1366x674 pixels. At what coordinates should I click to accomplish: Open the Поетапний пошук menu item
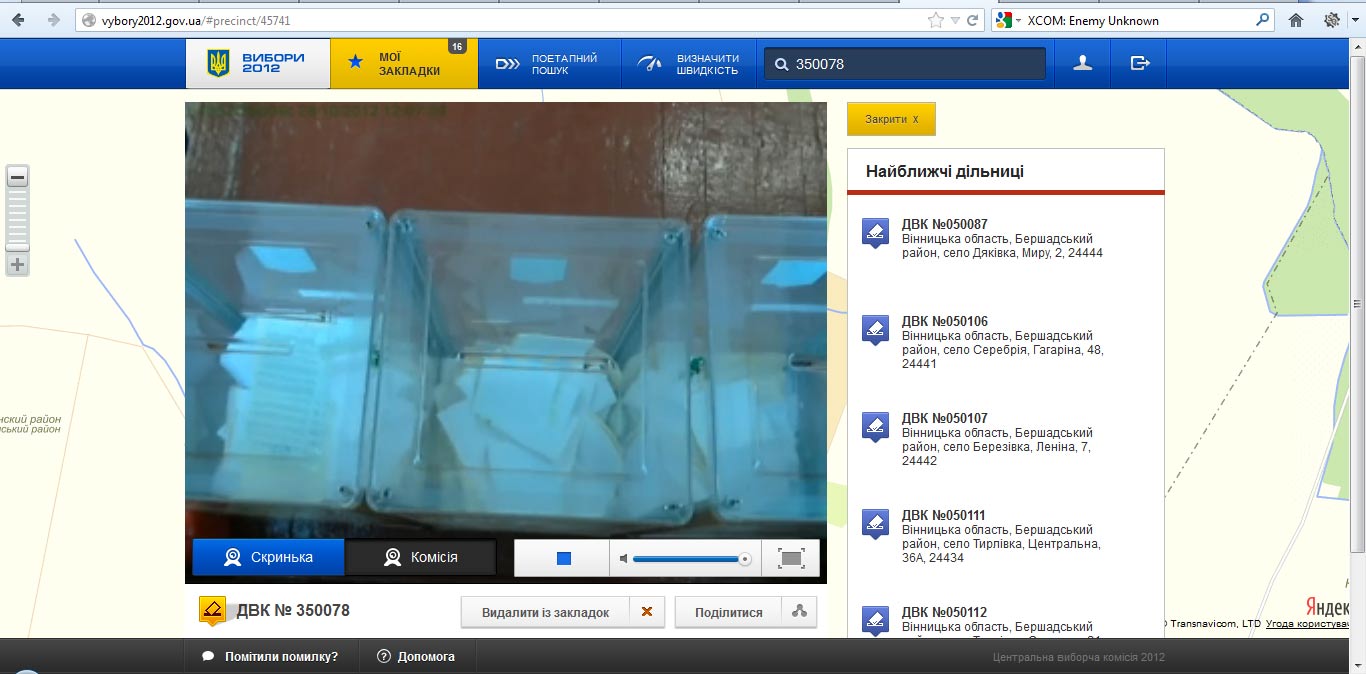click(x=549, y=64)
